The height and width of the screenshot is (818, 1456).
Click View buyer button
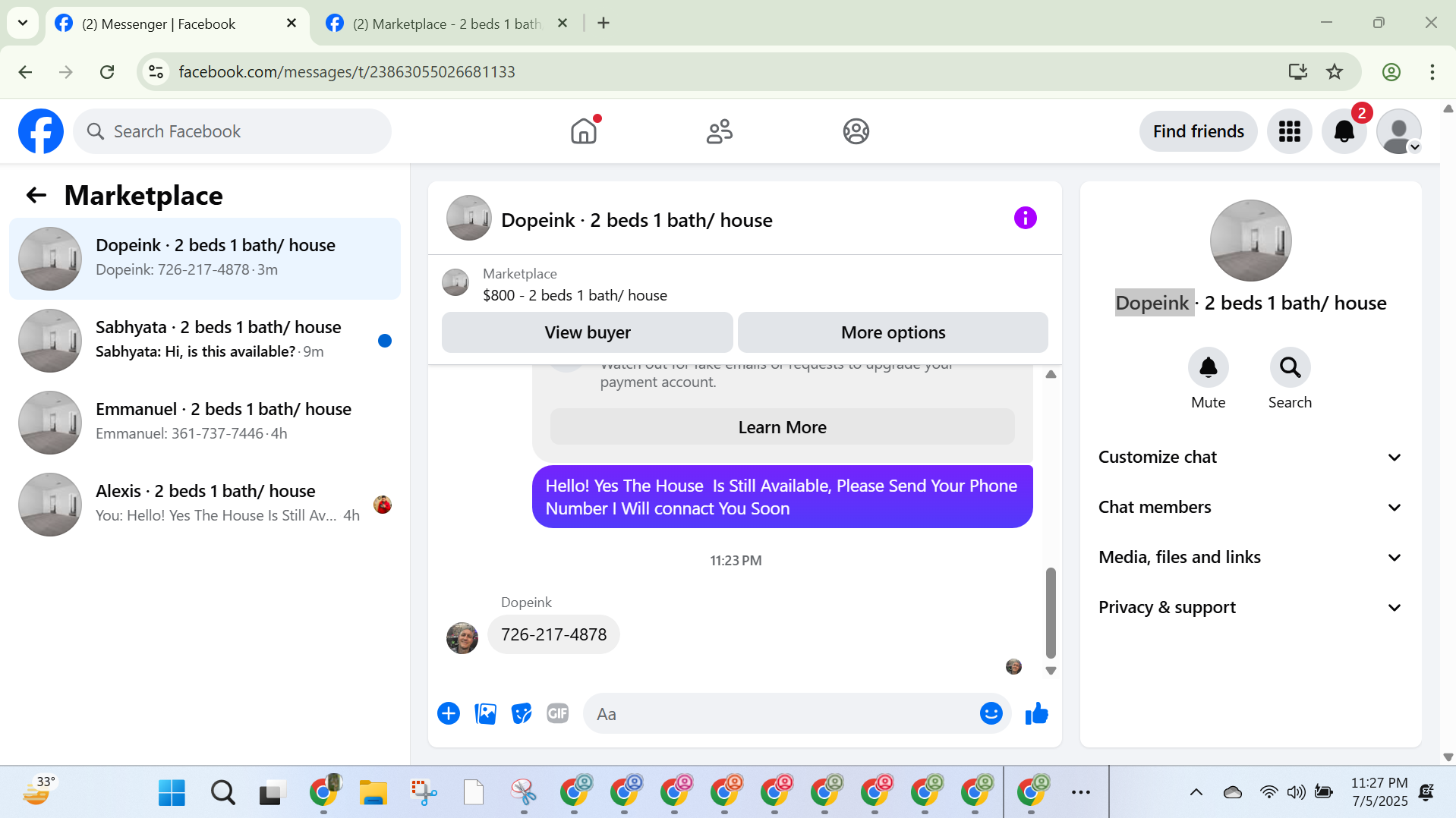click(587, 332)
